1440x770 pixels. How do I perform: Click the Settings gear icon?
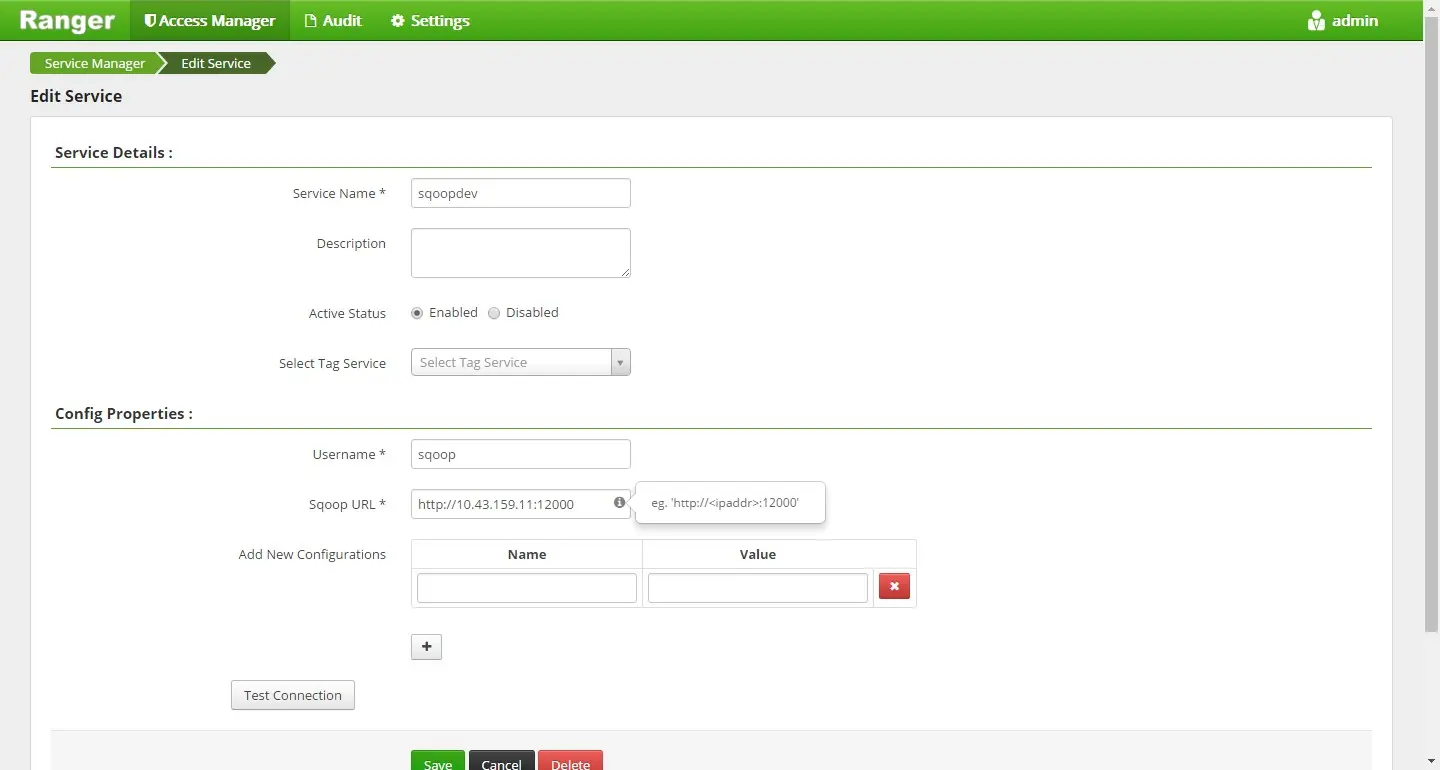click(x=397, y=20)
